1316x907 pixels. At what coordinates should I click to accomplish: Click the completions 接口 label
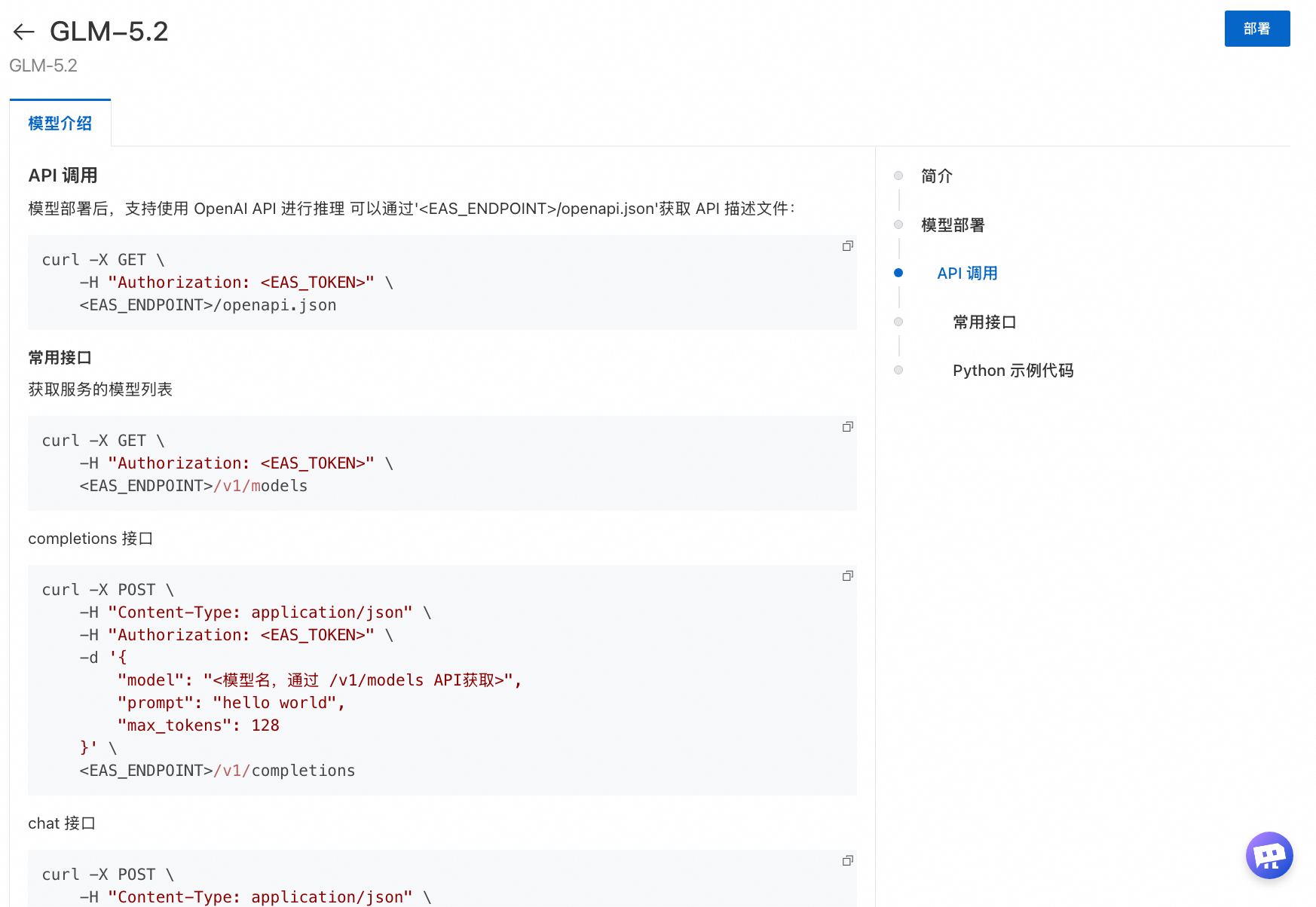[x=90, y=539]
